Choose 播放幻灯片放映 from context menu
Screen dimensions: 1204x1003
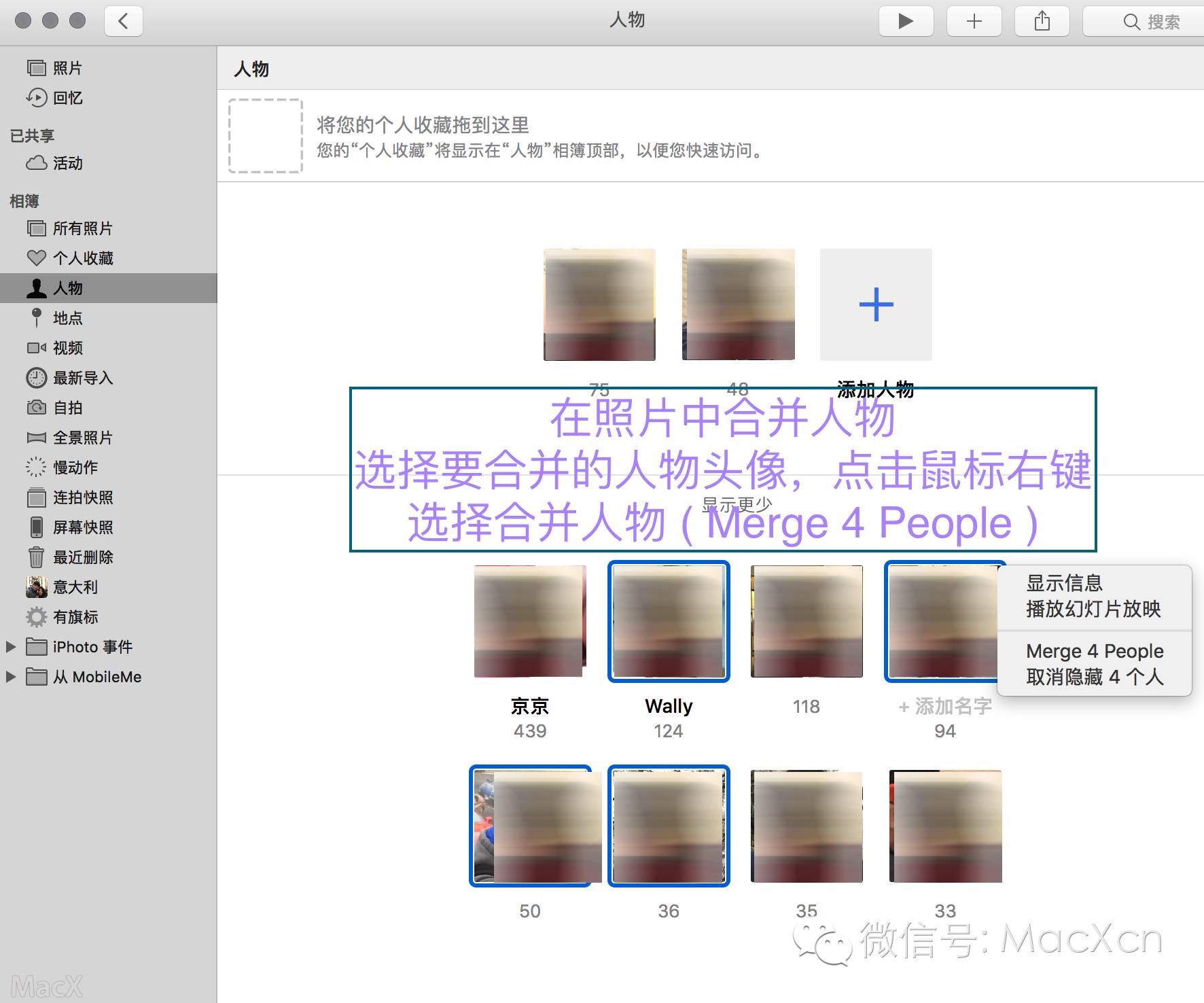1093,609
